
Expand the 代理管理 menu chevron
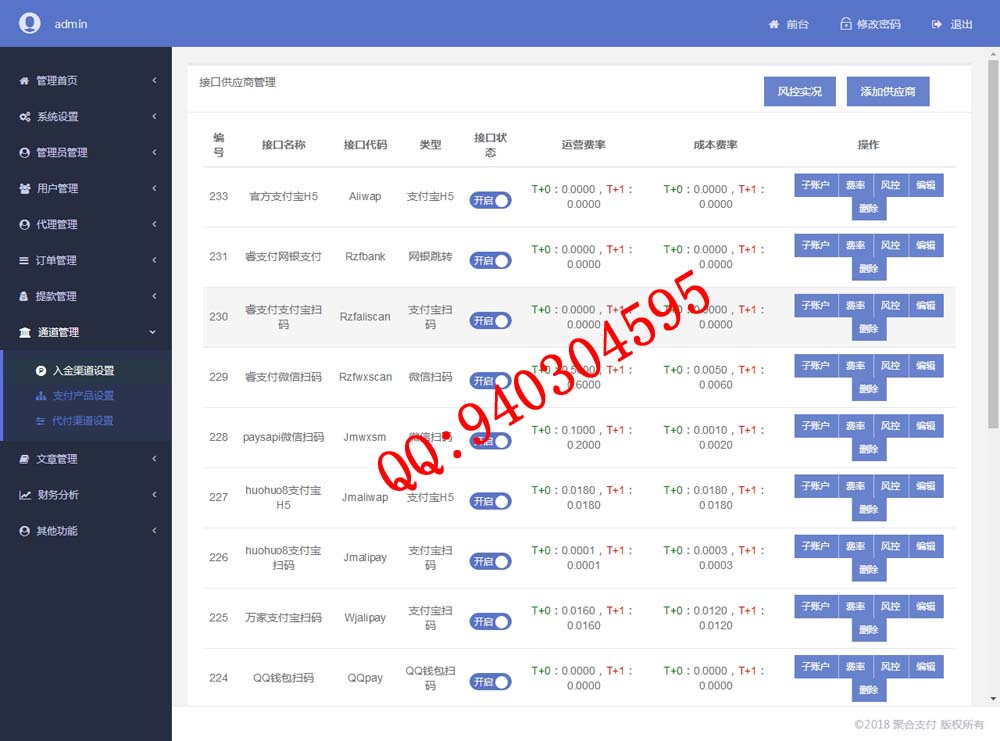(x=154, y=224)
